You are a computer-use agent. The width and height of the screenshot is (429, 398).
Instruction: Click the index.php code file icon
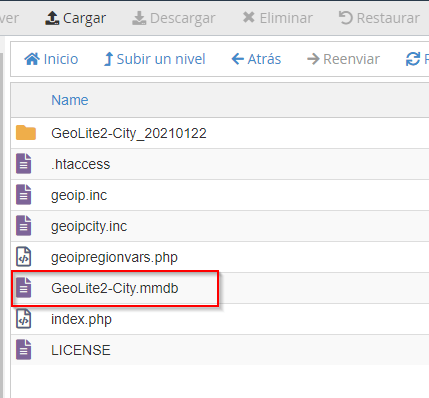24,319
